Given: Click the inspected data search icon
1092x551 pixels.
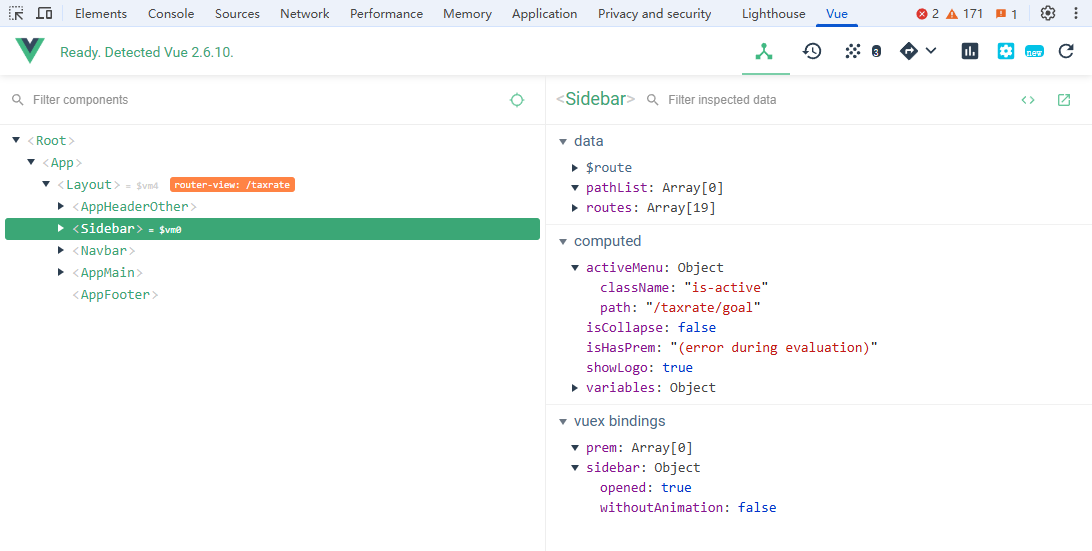Looking at the screenshot, I should click(x=653, y=100).
